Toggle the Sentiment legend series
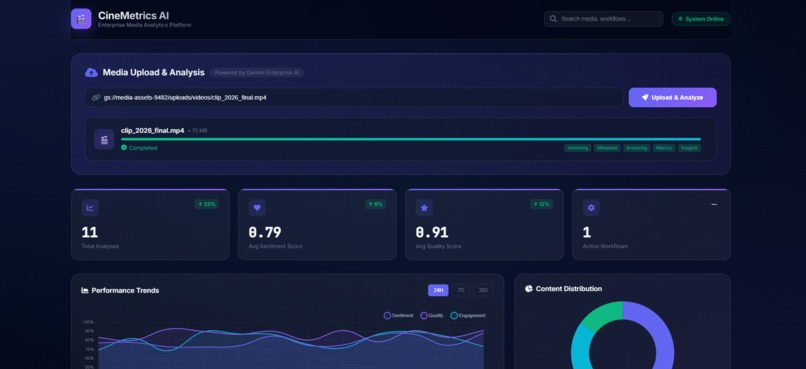The image size is (806, 369). point(398,316)
